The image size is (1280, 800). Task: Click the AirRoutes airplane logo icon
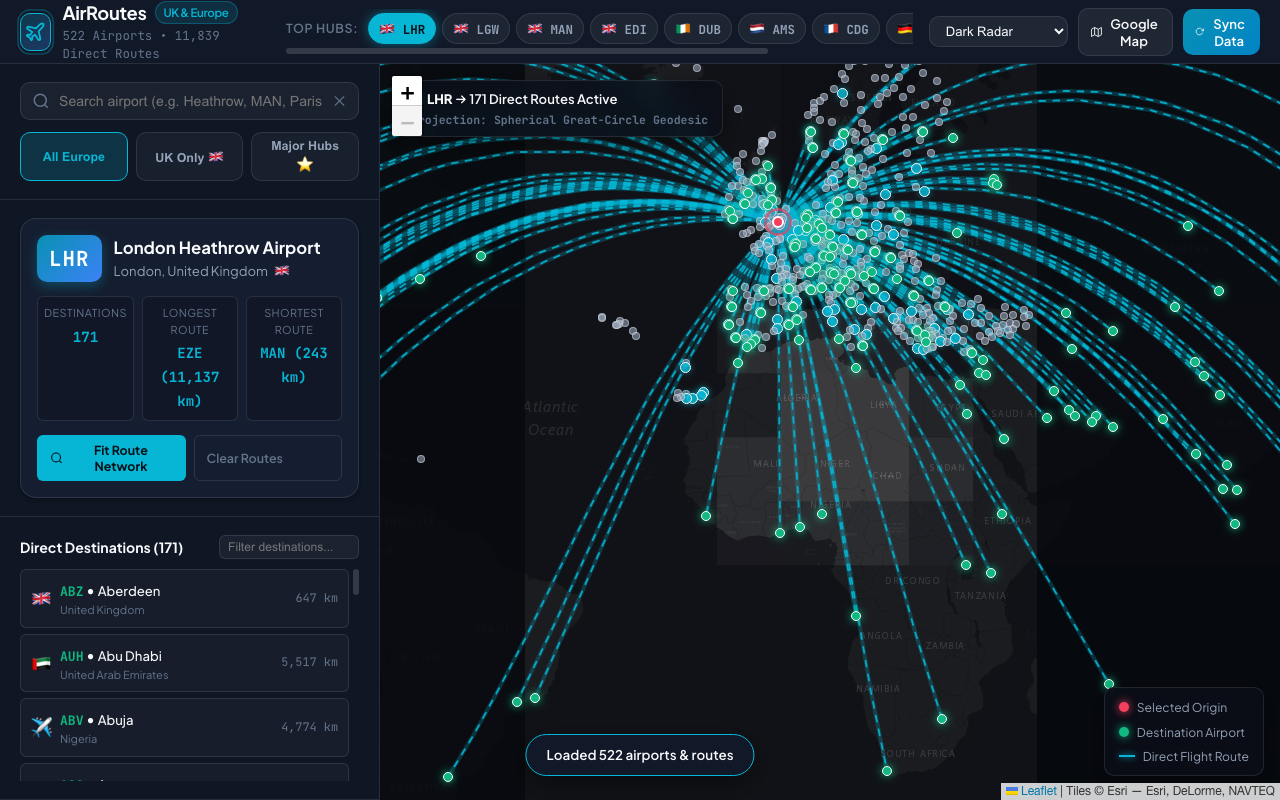click(x=36, y=32)
